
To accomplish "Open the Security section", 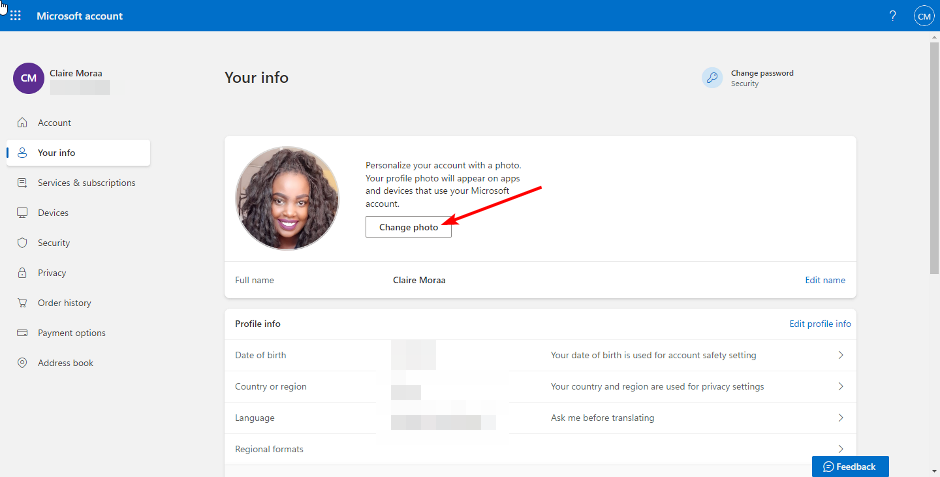I will [x=53, y=242].
